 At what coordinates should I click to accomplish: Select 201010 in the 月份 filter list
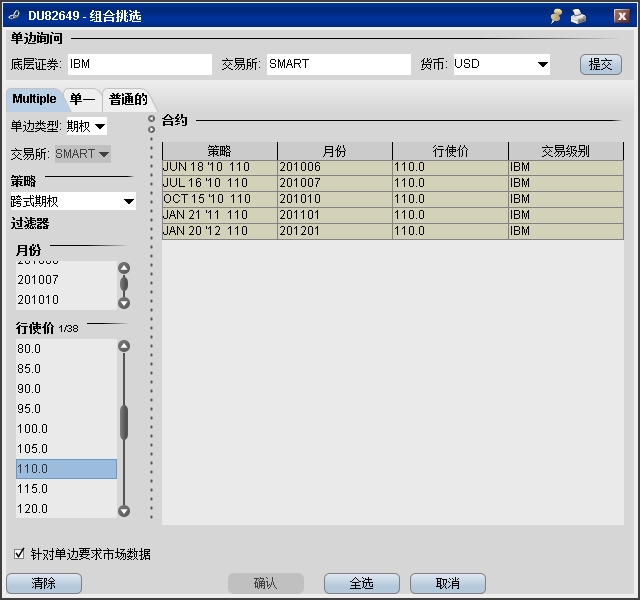[x=66, y=300]
